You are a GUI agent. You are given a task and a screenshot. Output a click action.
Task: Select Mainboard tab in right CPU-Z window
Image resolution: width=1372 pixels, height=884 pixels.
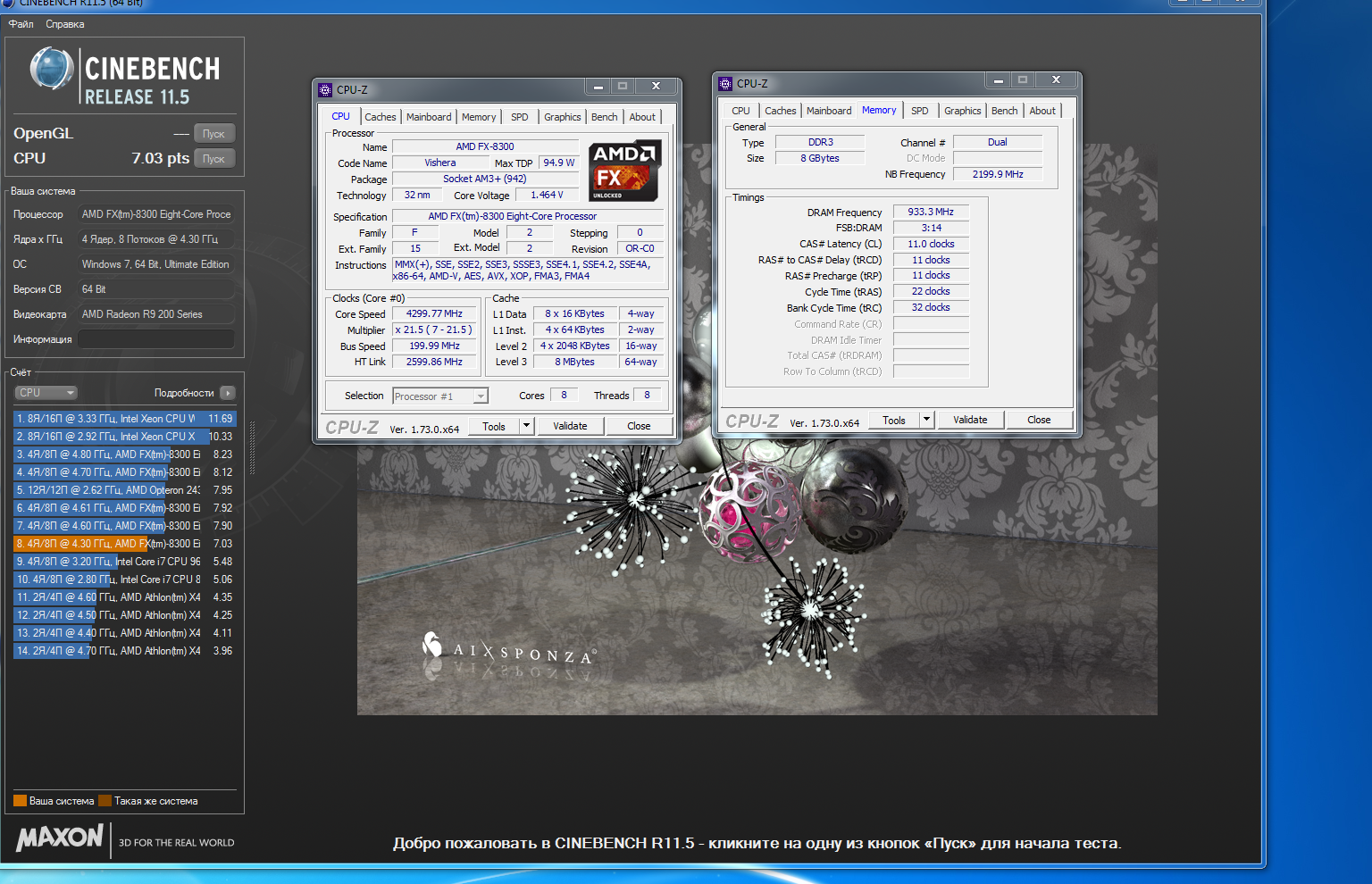tap(829, 111)
